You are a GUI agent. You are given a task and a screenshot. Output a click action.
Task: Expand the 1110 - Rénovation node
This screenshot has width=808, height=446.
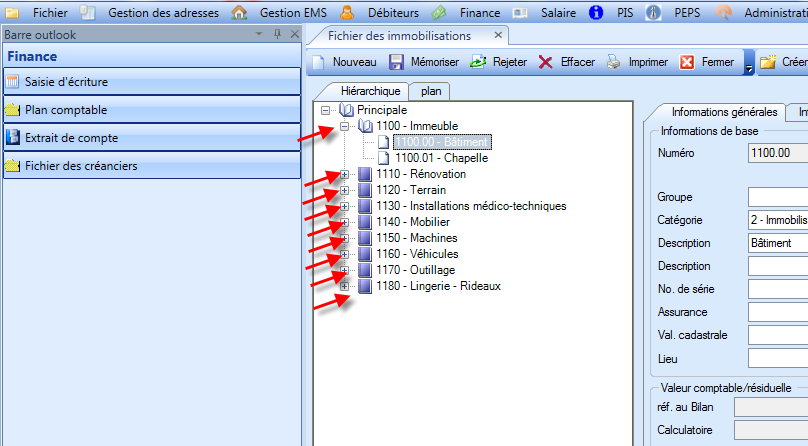tap(344, 174)
